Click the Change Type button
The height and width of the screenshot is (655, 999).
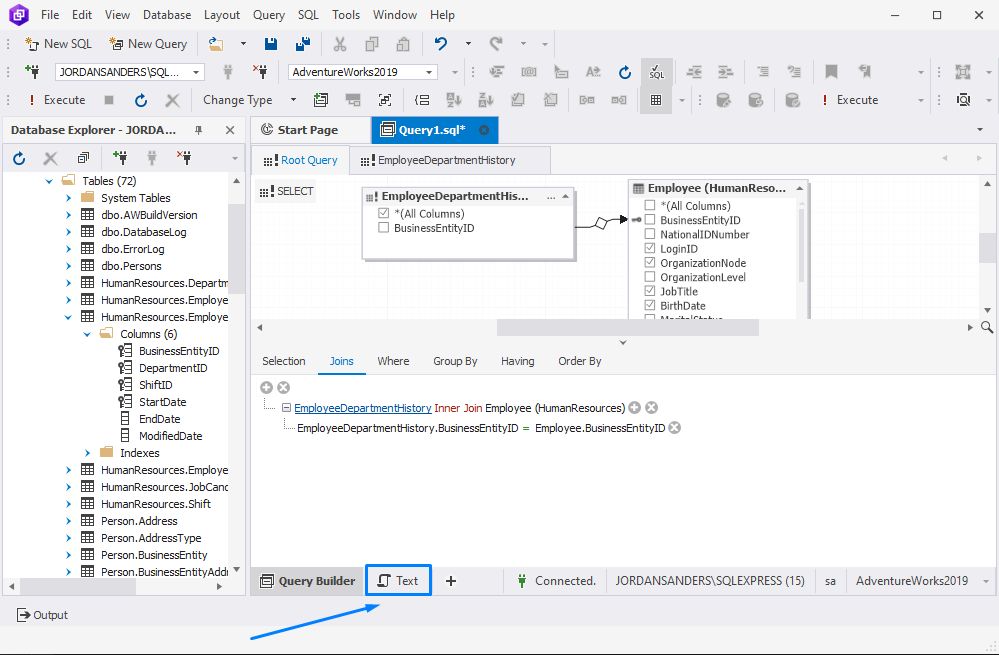pos(238,100)
